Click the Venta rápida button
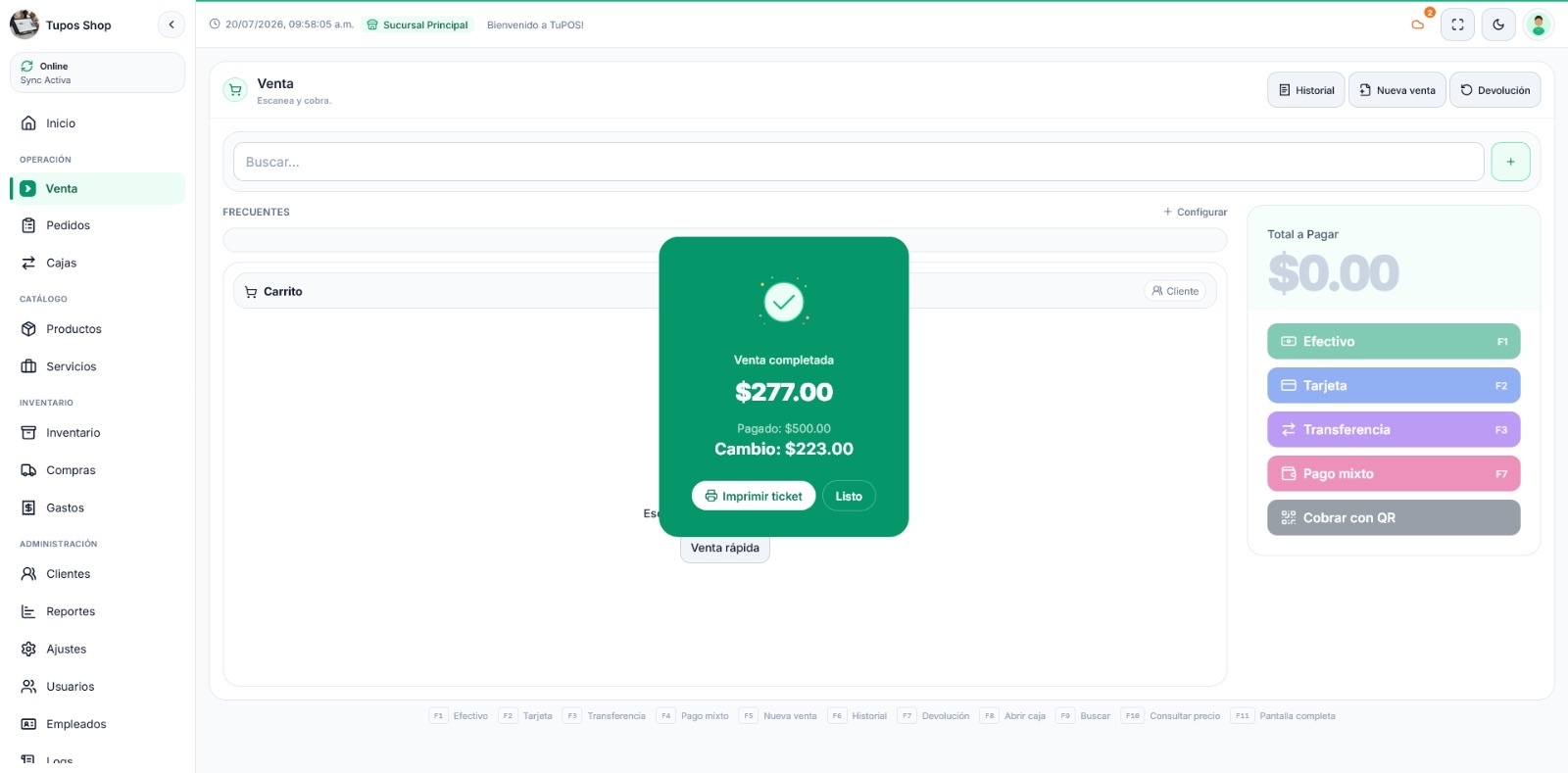 725,548
